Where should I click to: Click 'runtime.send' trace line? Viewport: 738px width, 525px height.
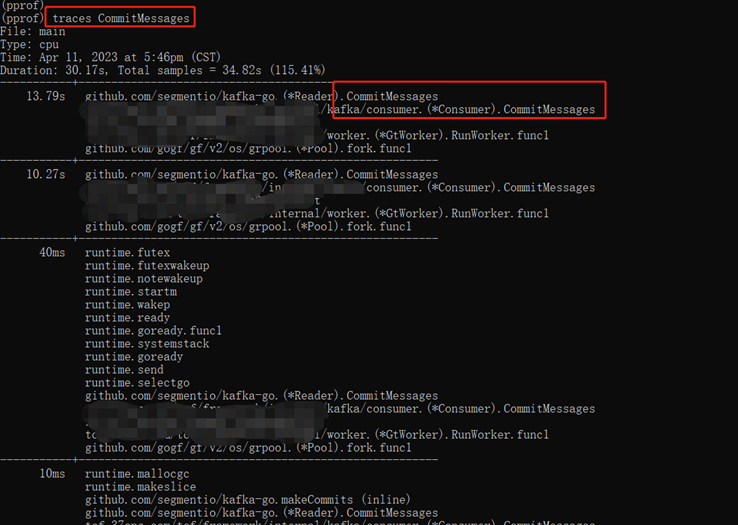(124, 370)
